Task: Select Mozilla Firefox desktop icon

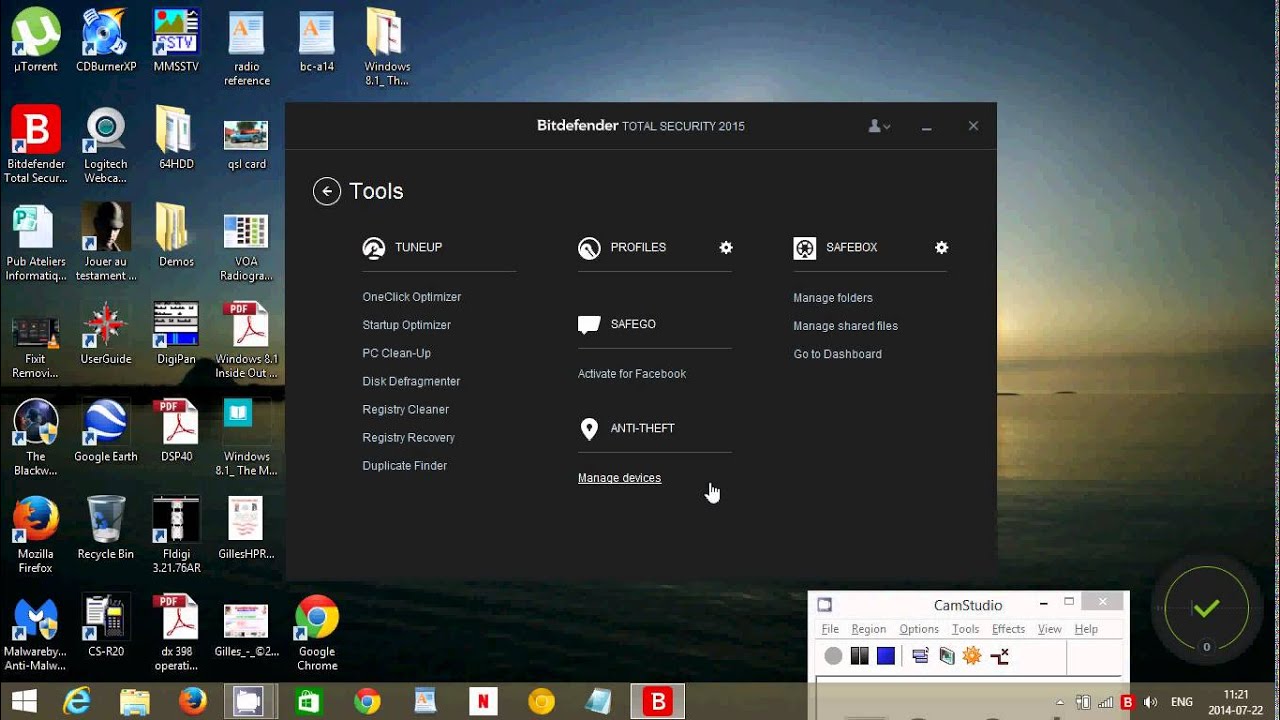Action: pos(35,535)
